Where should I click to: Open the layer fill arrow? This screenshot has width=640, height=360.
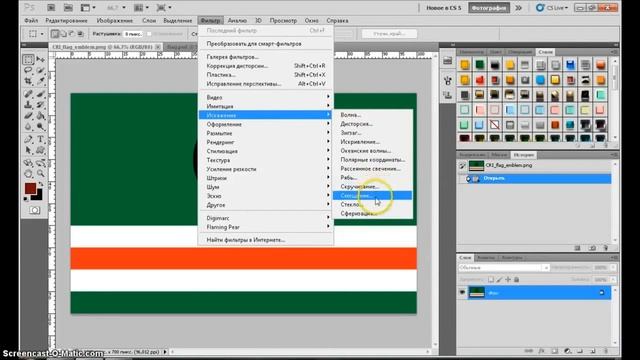(x=613, y=280)
